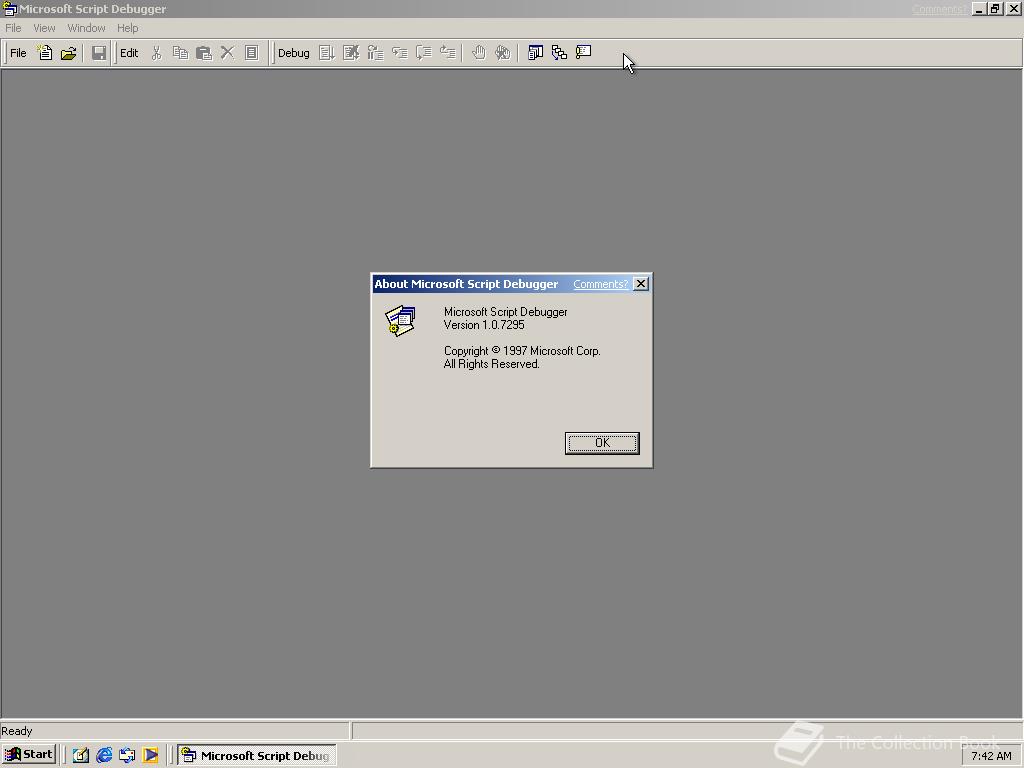Open the Window menu
Image resolution: width=1024 pixels, height=768 pixels.
[x=86, y=28]
